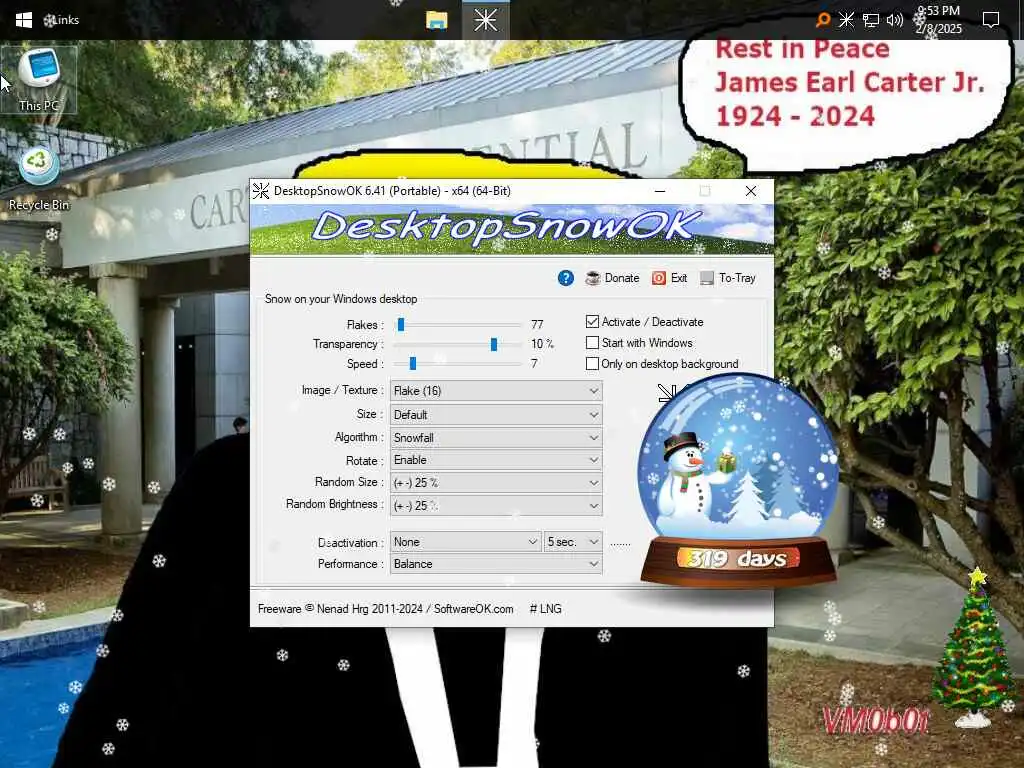
Task: Click the SoftwareOK.com freeware link
Action: [473, 609]
